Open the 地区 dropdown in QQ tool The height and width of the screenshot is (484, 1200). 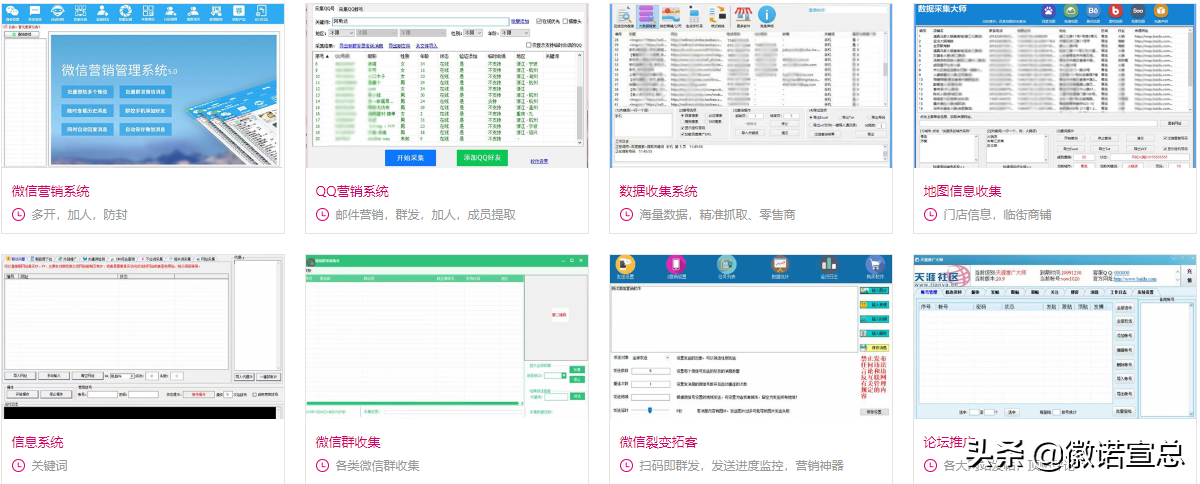click(341, 33)
